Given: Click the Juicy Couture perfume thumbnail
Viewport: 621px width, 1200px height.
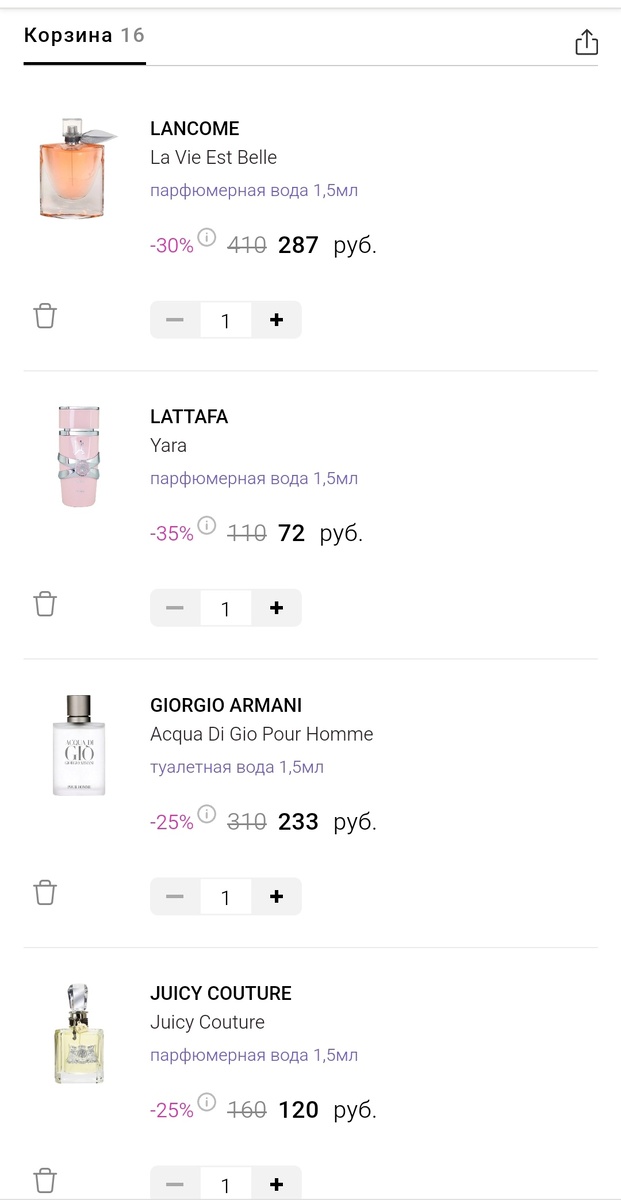Looking at the screenshot, I should coord(79,1034).
